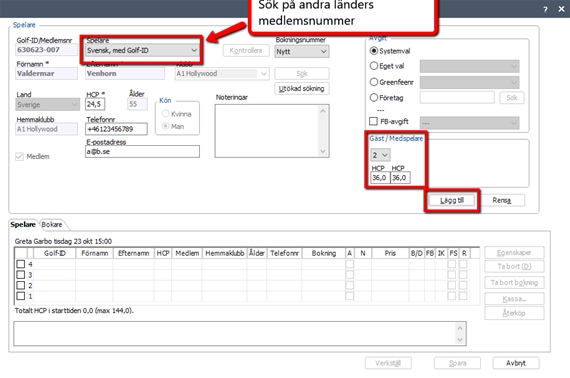Select the Man gender radio button
The image size is (570, 378).
(x=165, y=126)
